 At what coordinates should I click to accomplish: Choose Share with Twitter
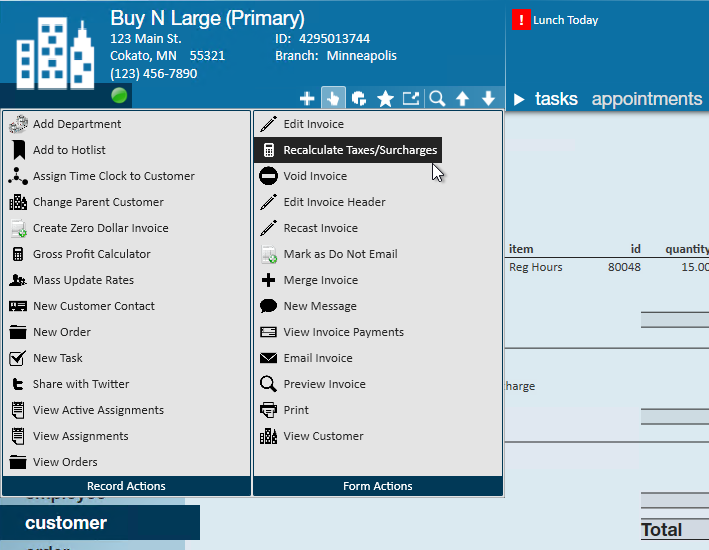pos(127,384)
